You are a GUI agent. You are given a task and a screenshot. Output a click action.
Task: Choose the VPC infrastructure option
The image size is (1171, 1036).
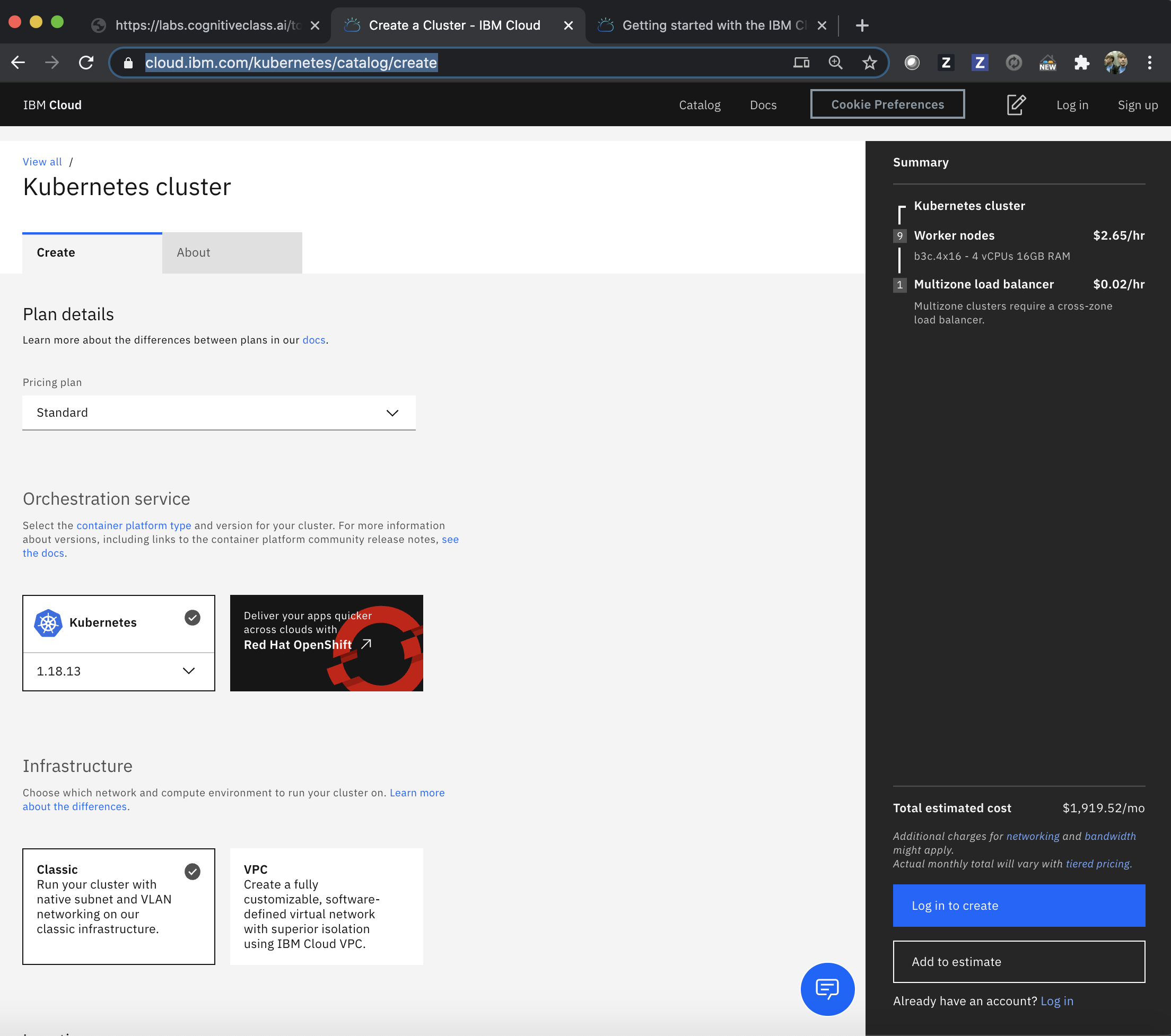click(x=326, y=907)
